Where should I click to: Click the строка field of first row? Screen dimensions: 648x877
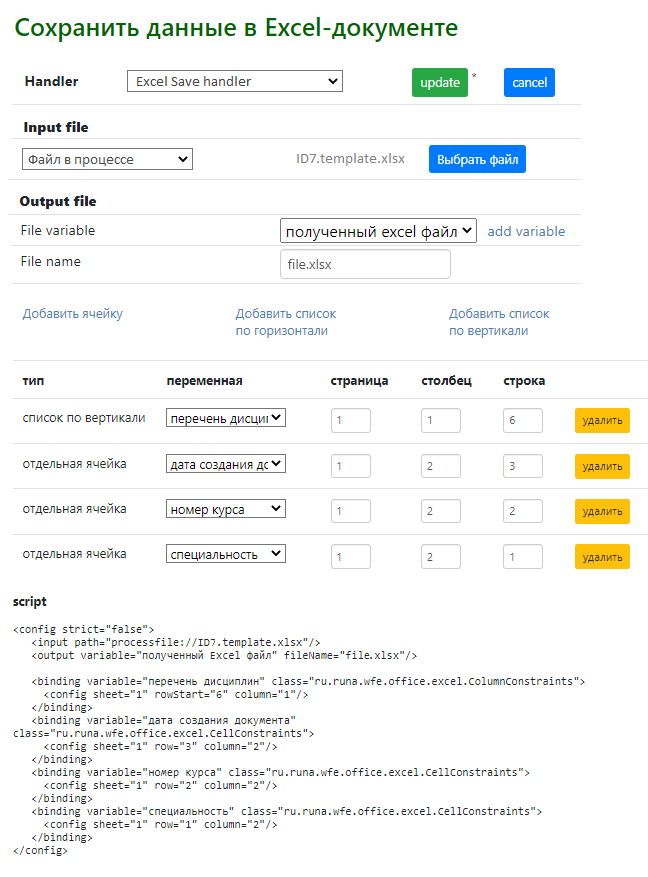click(523, 421)
